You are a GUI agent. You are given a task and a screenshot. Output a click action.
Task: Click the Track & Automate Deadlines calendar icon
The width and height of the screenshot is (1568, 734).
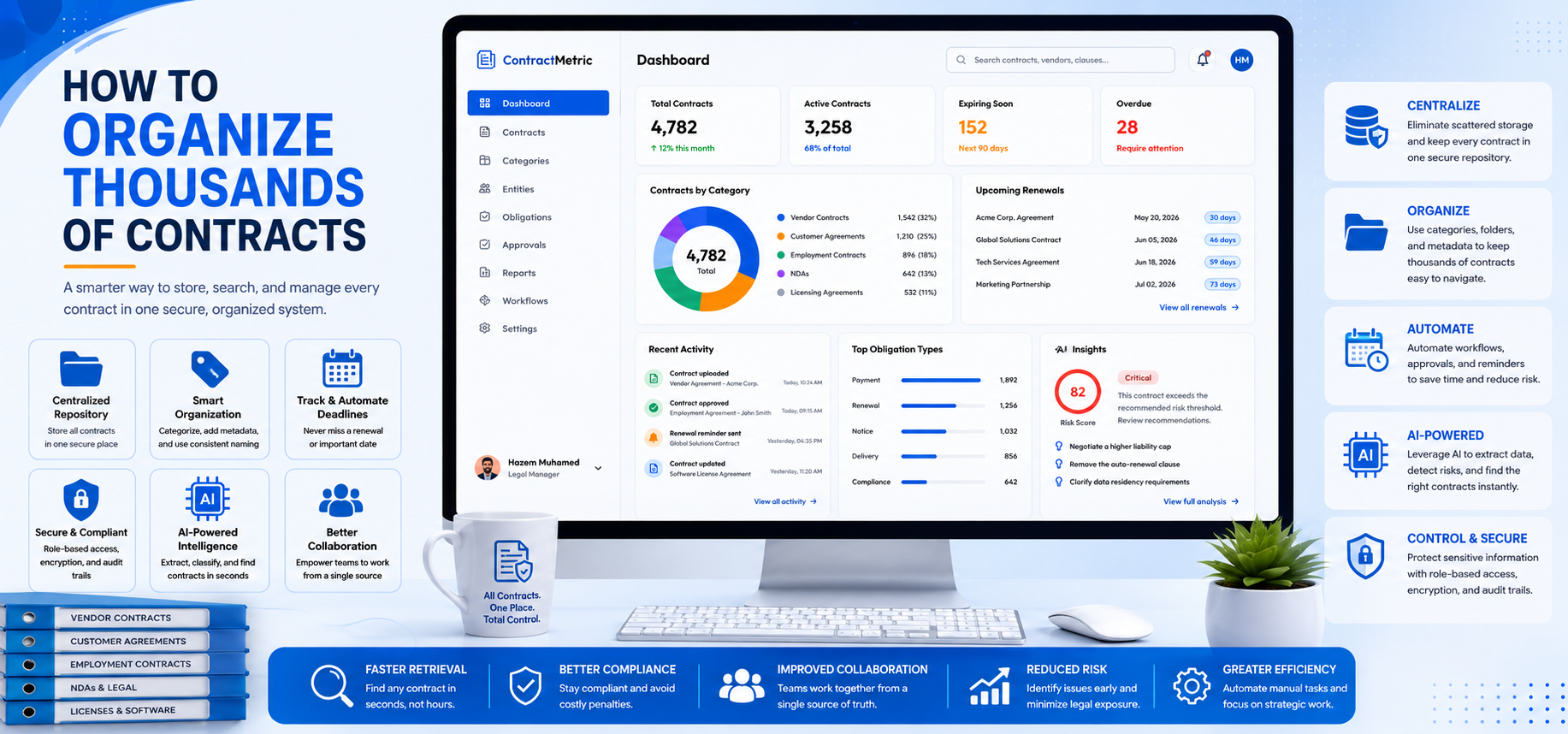coord(342,369)
